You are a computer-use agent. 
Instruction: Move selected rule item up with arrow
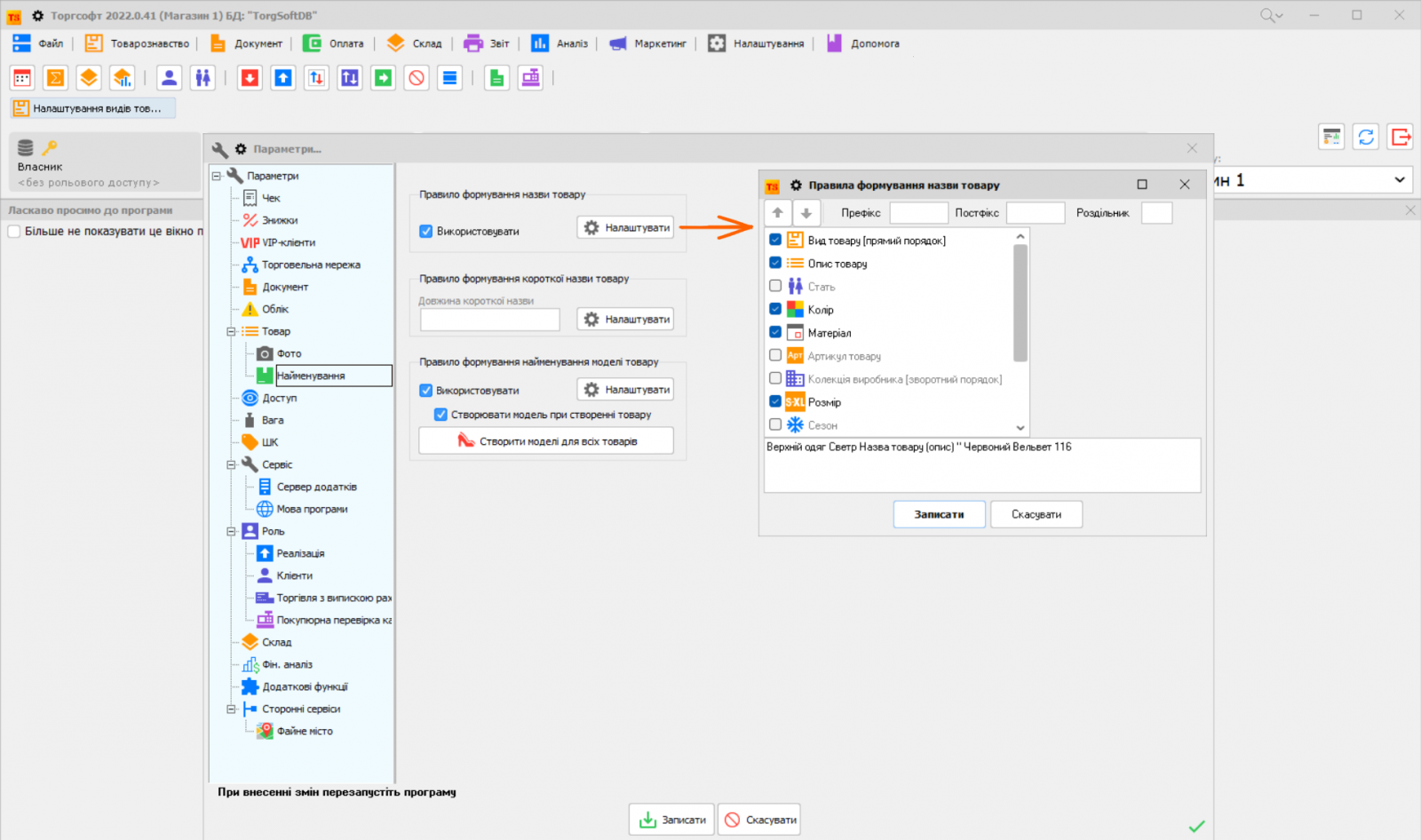[x=778, y=213]
